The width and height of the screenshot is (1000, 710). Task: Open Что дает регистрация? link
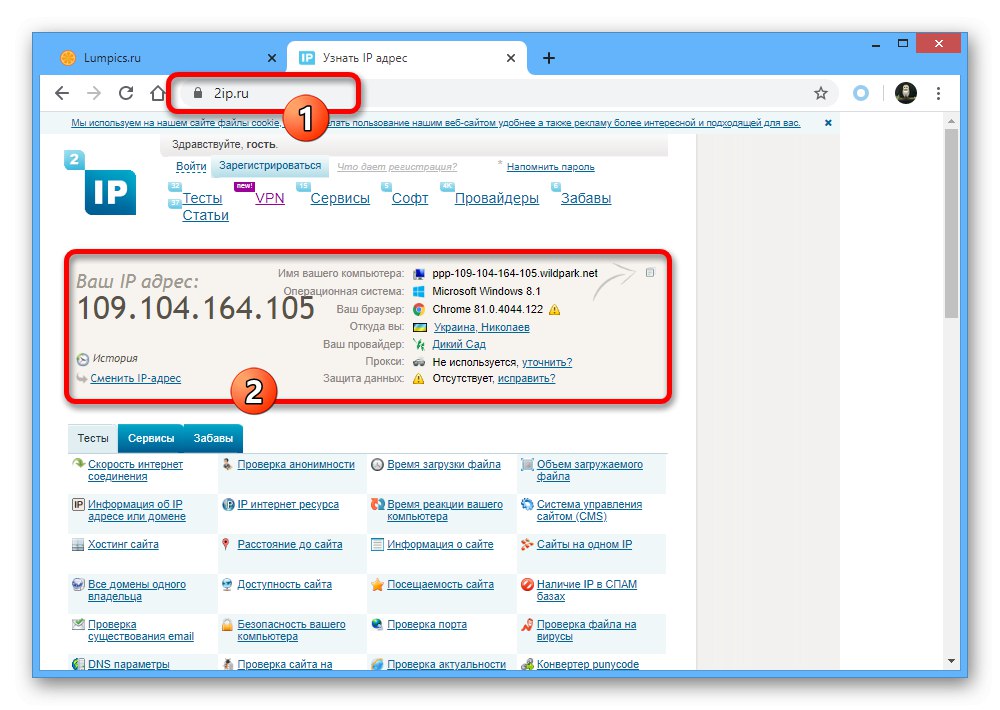(x=397, y=167)
